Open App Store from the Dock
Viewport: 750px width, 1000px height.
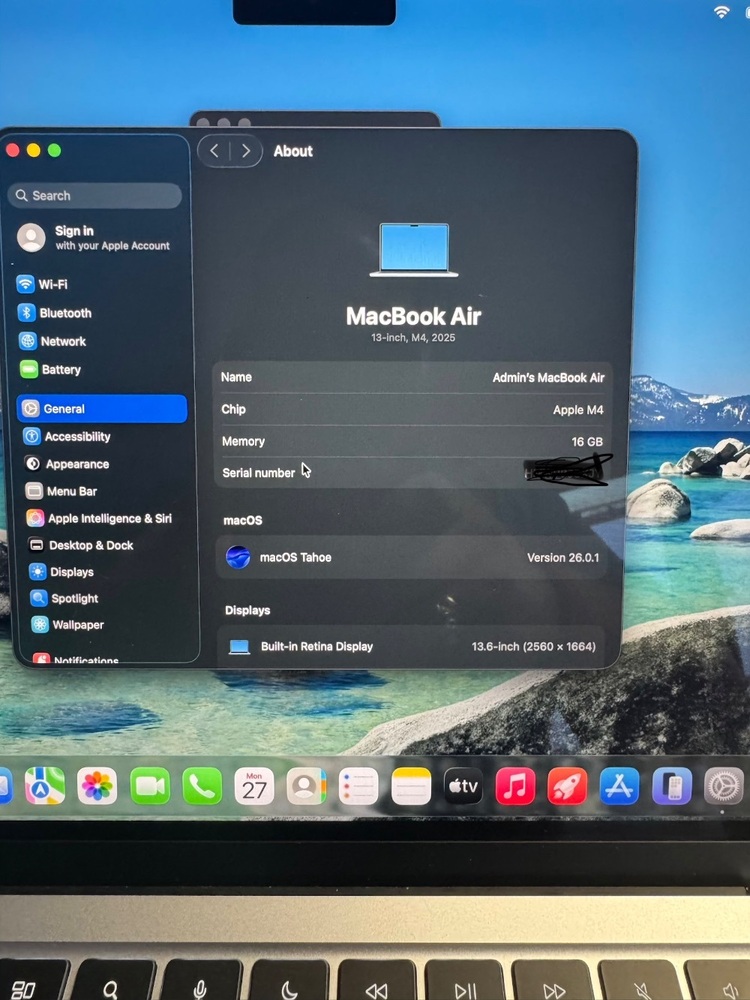pyautogui.click(x=619, y=787)
